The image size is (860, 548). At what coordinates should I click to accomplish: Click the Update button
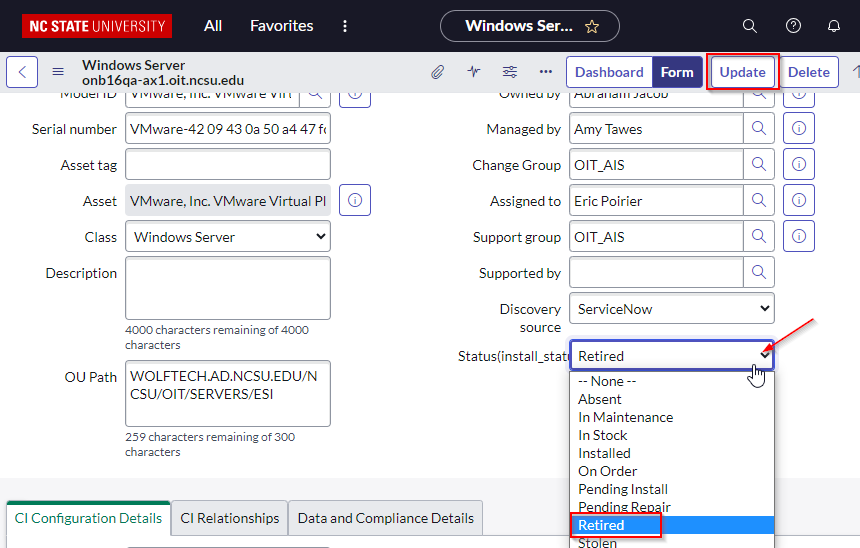742,72
